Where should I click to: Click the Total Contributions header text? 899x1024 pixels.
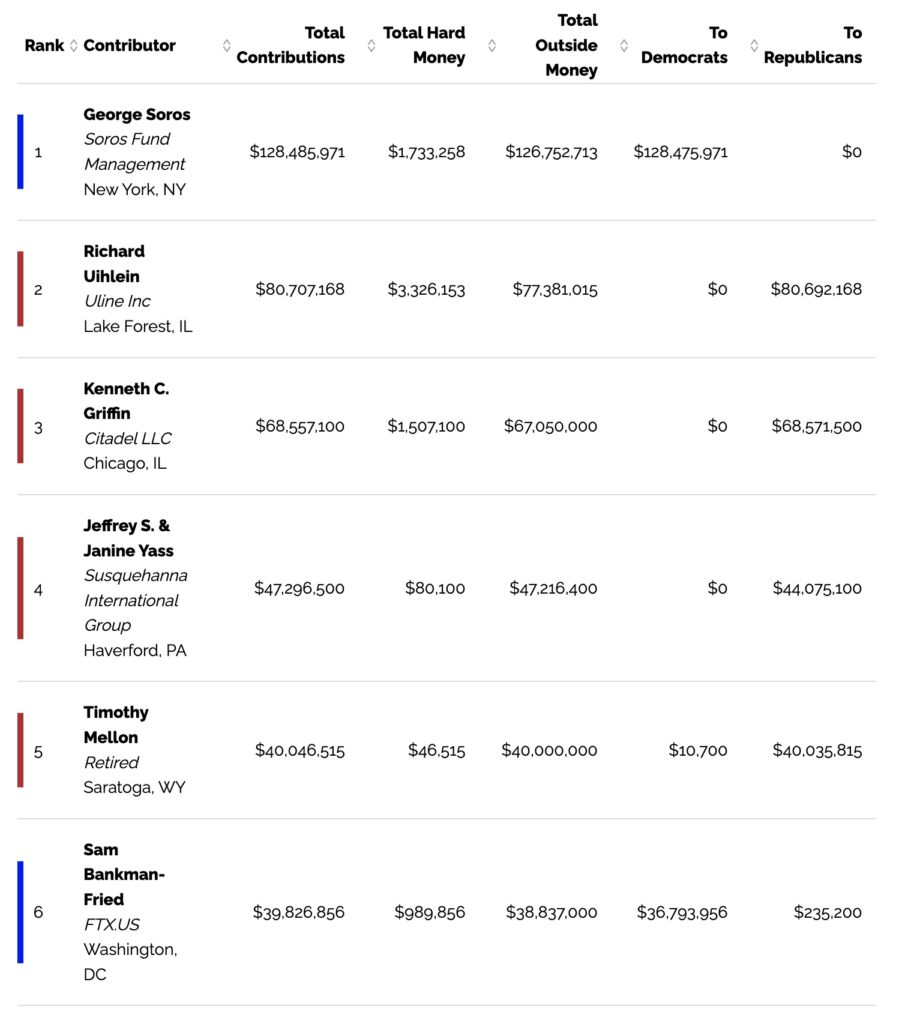click(291, 46)
